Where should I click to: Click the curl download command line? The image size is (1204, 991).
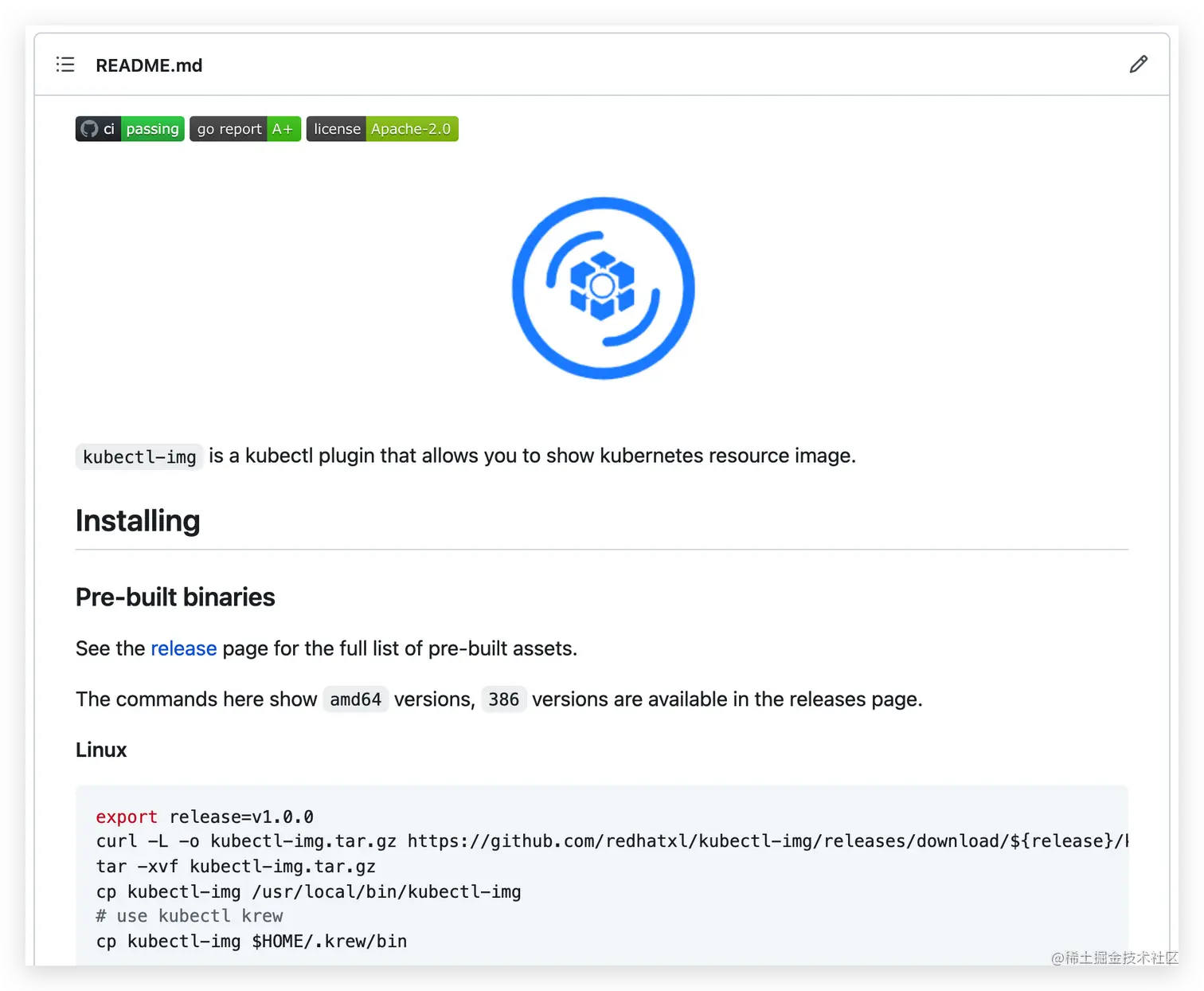(x=612, y=841)
